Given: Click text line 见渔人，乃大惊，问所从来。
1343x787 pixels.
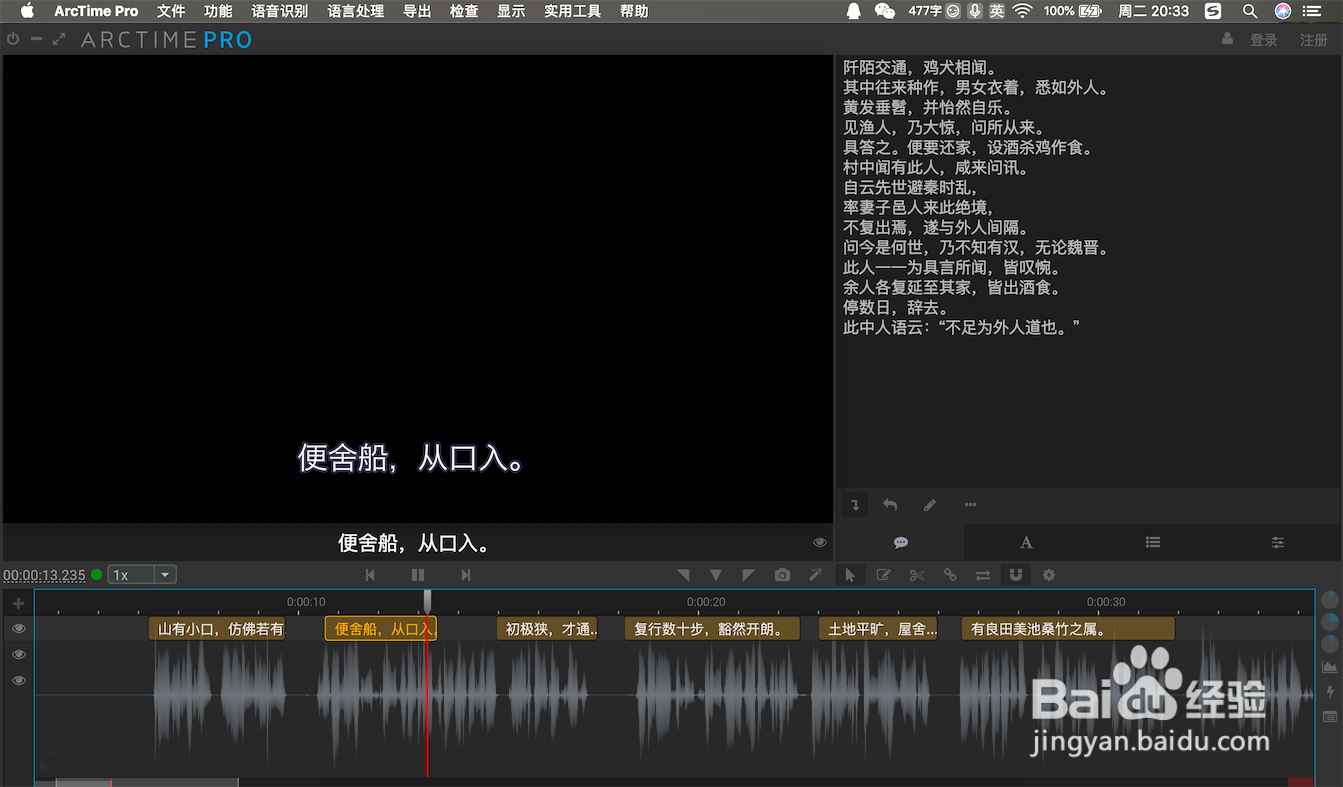Looking at the screenshot, I should click(944, 128).
